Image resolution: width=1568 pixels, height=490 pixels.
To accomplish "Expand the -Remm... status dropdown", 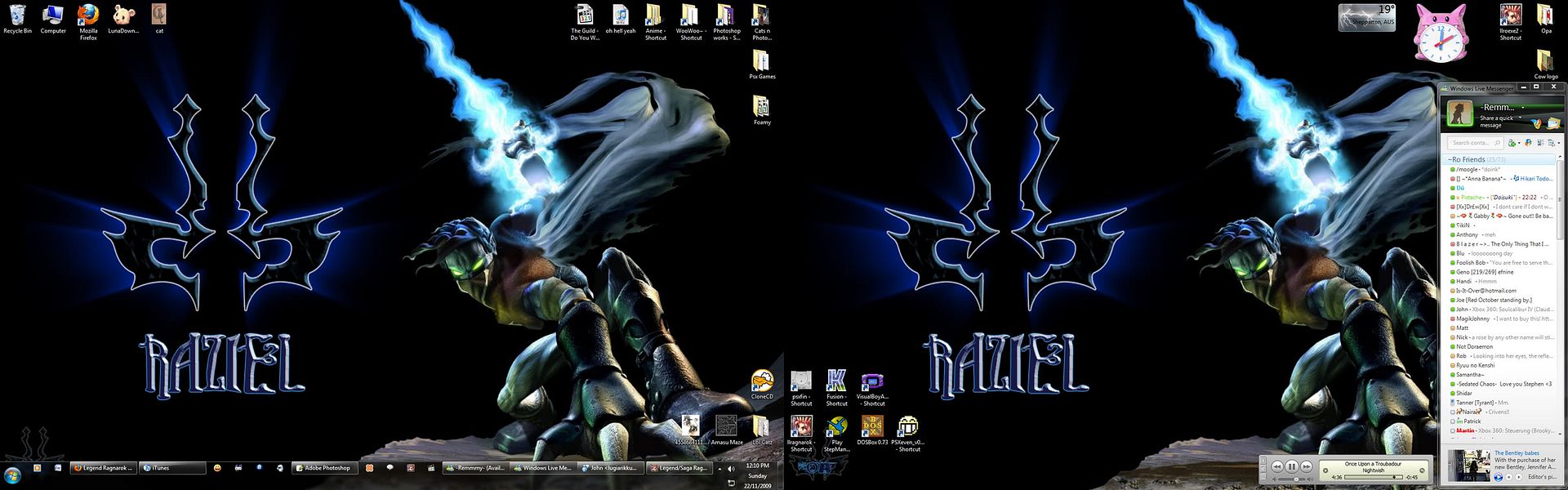I will [x=1524, y=107].
